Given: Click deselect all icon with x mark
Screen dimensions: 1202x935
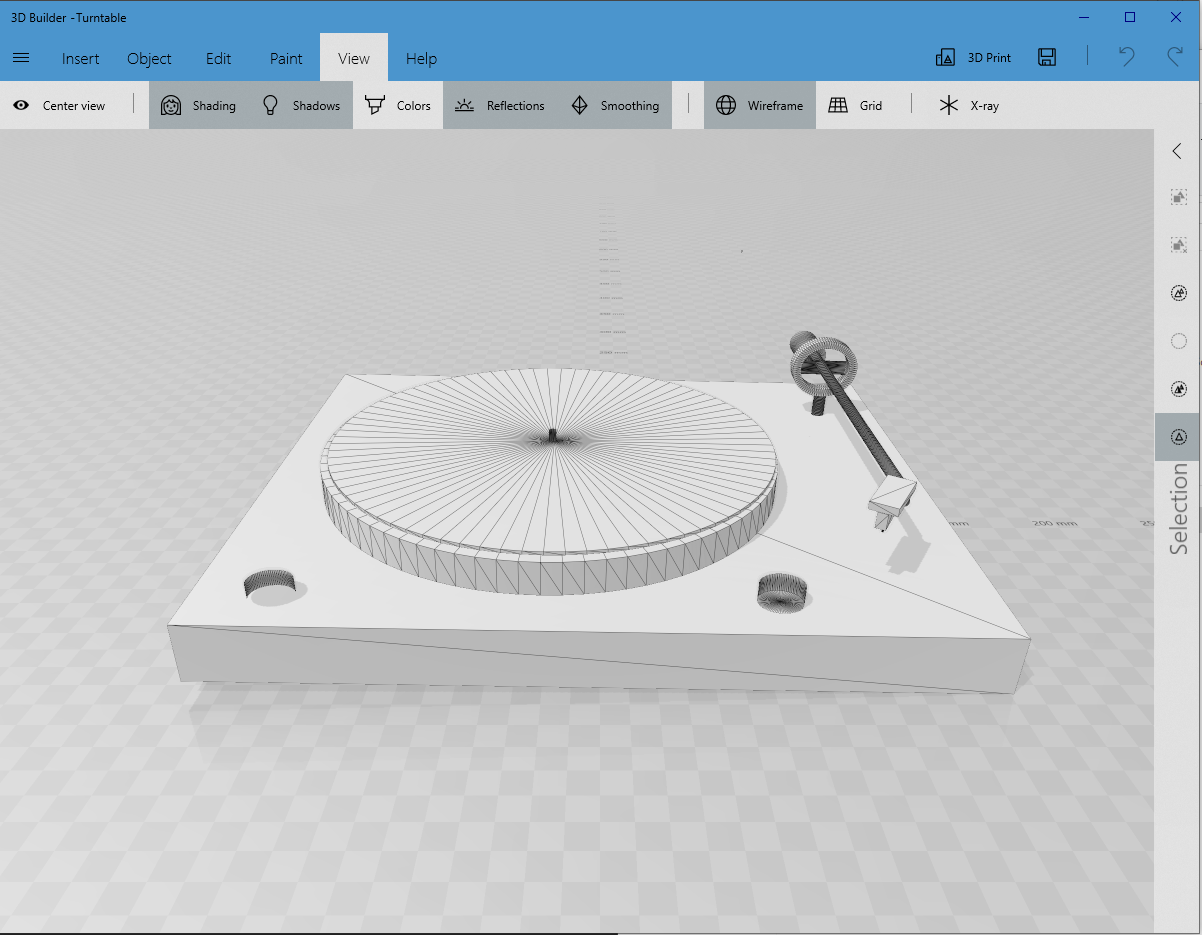Looking at the screenshot, I should (x=1179, y=245).
